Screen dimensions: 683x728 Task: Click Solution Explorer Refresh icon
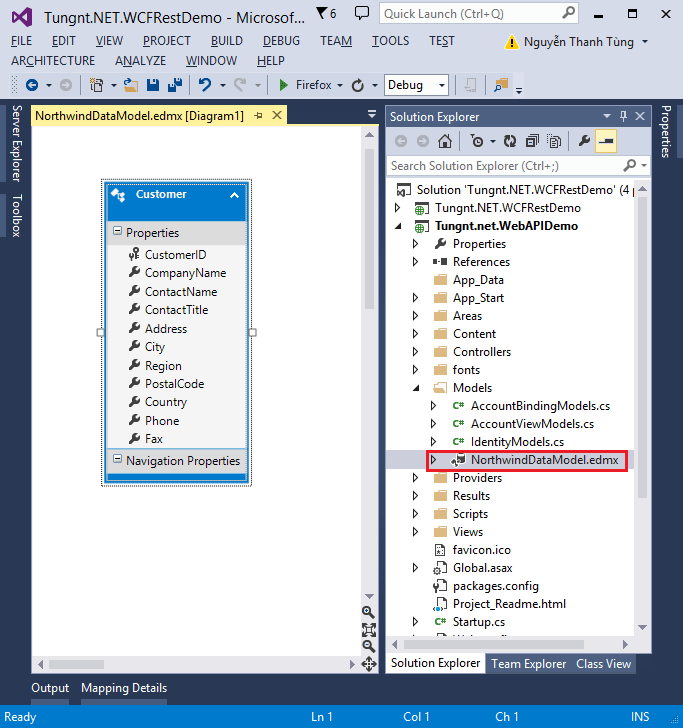[x=510, y=141]
